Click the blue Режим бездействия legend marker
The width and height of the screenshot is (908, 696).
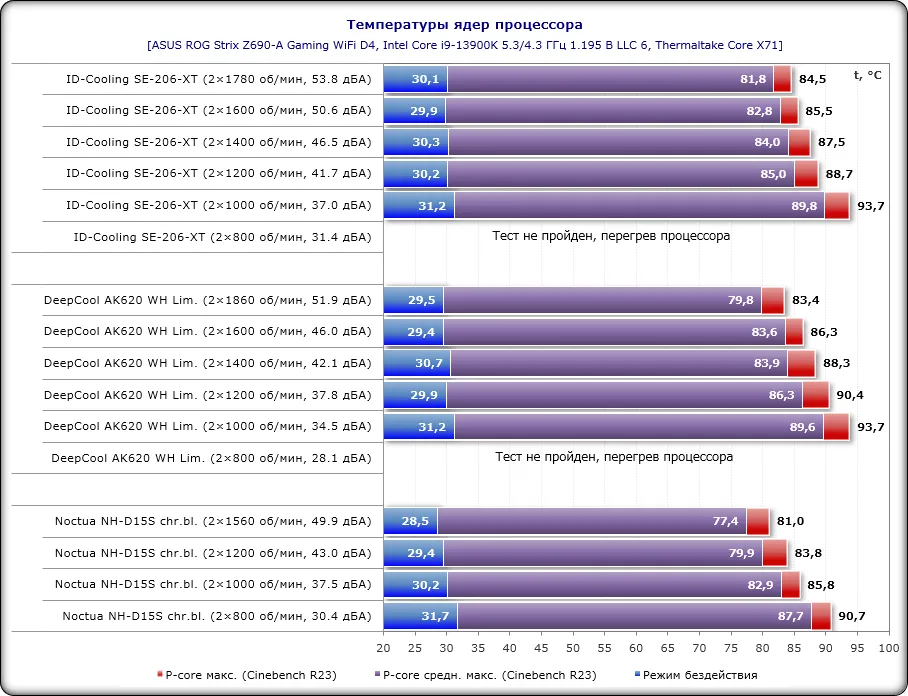pos(638,674)
